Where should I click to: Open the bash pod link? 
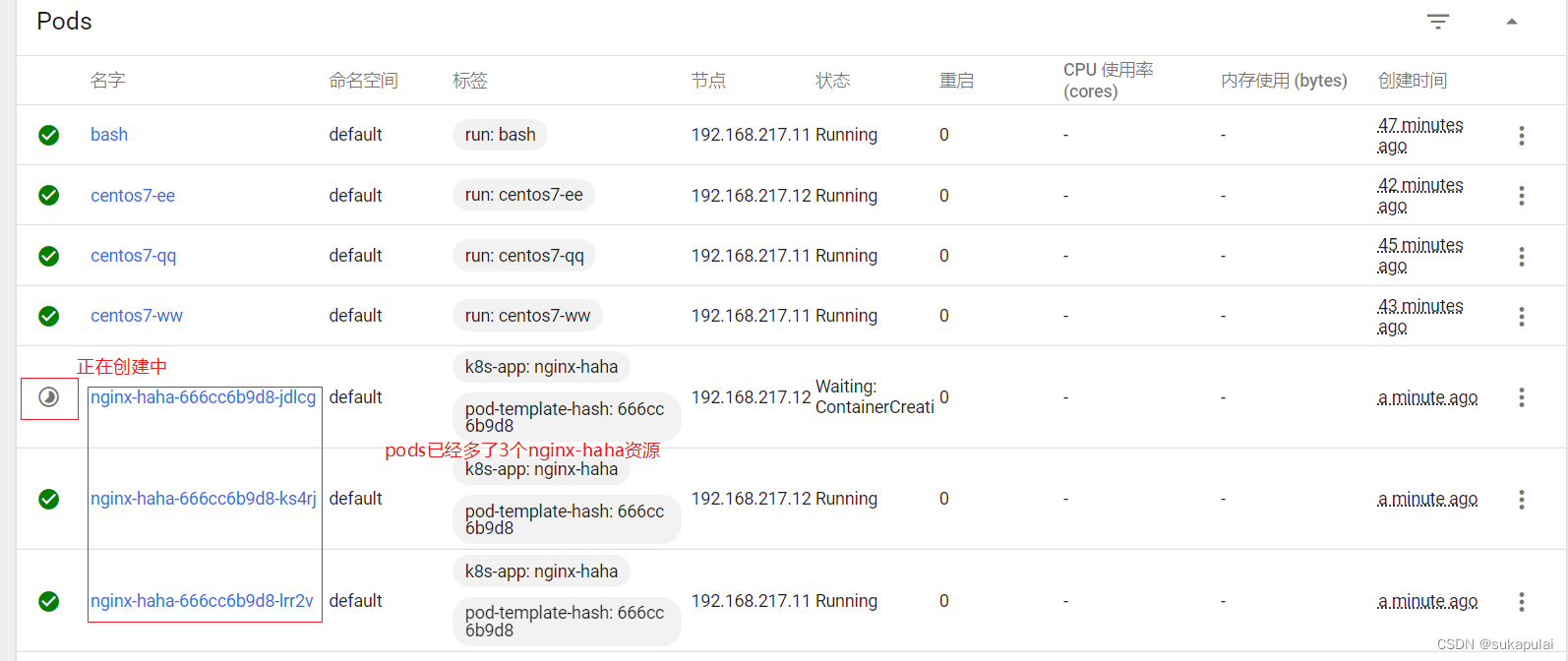click(x=109, y=135)
